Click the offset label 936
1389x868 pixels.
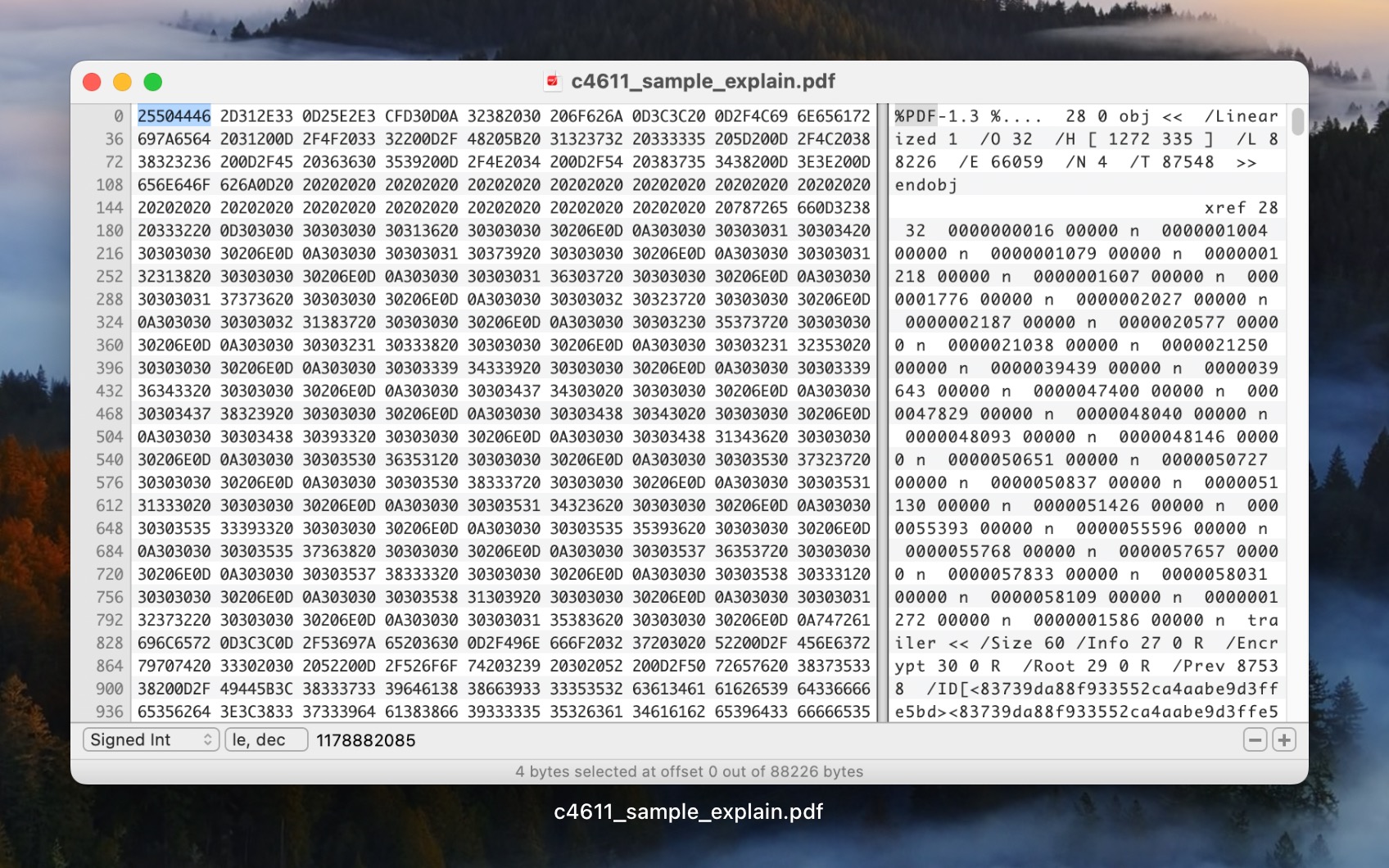click(x=110, y=712)
